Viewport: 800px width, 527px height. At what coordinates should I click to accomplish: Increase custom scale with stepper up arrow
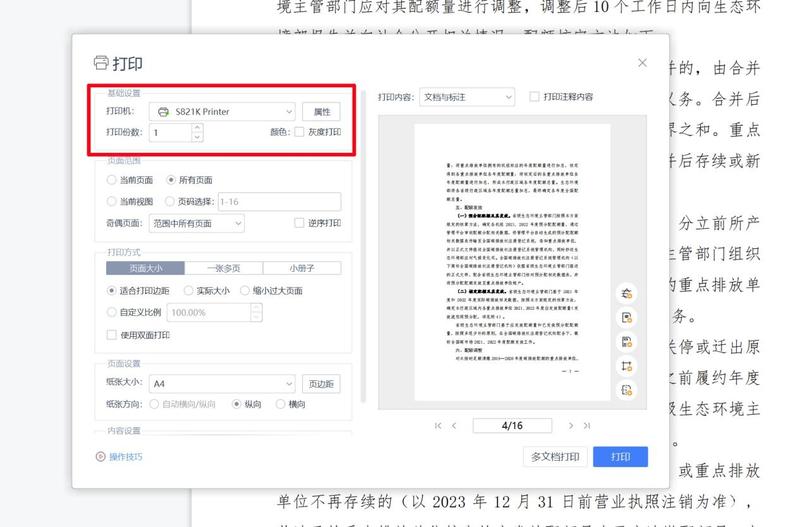(257, 307)
